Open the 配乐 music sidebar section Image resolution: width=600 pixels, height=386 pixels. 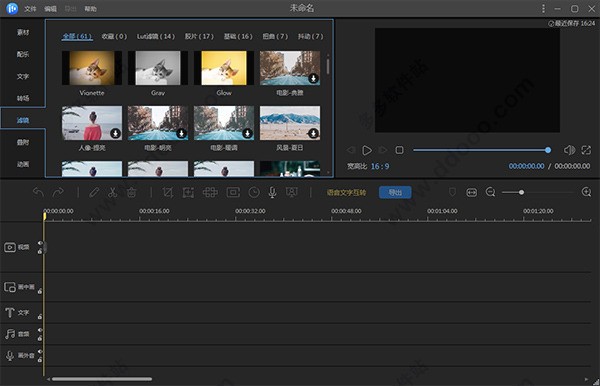coord(23,54)
